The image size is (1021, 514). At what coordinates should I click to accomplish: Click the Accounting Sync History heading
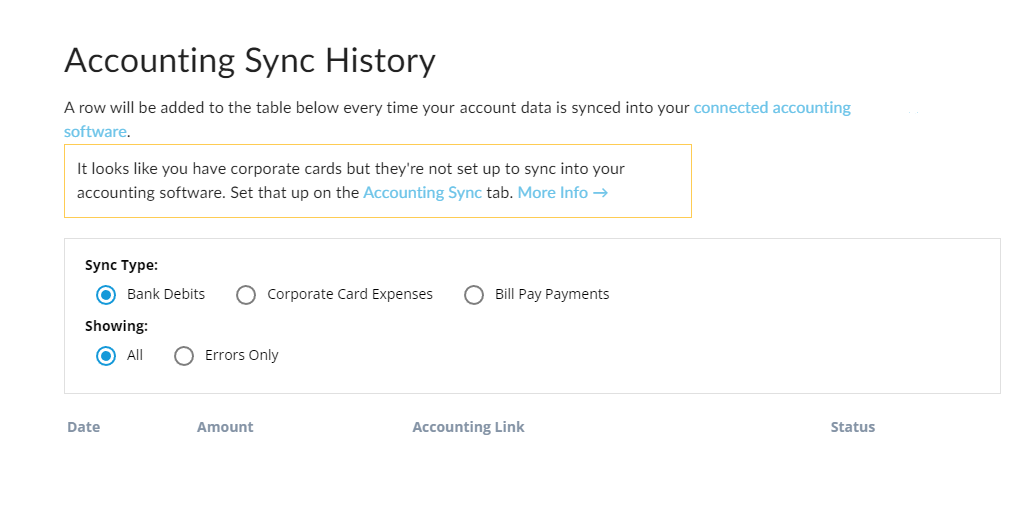pyautogui.click(x=250, y=61)
